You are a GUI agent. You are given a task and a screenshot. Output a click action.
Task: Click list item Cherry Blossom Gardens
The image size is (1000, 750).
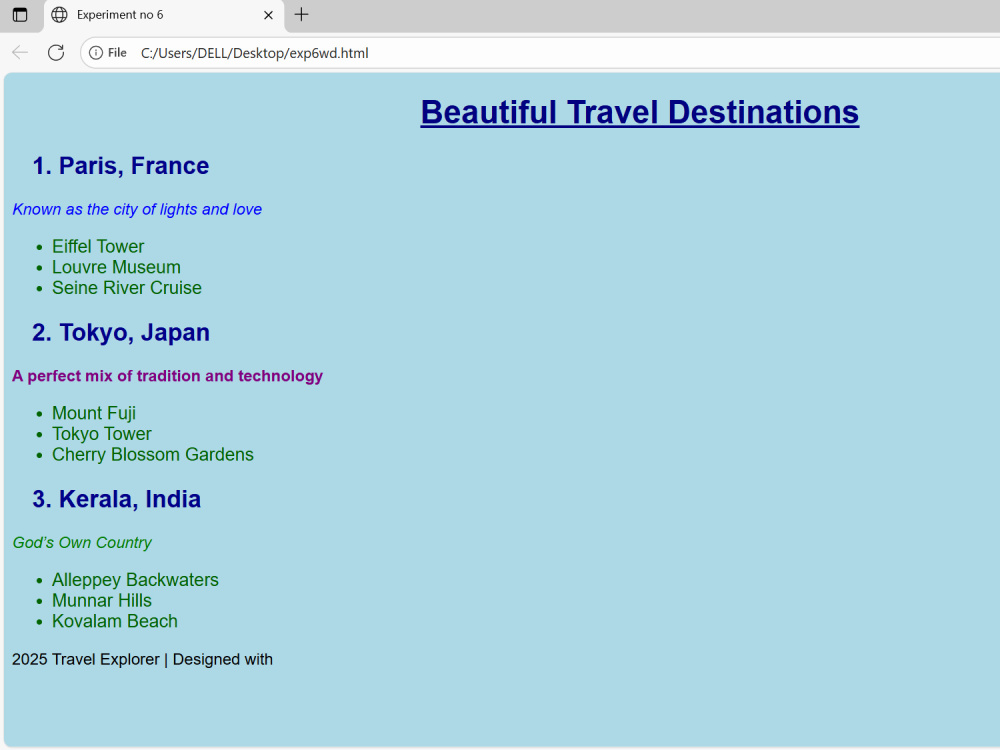[x=152, y=454]
